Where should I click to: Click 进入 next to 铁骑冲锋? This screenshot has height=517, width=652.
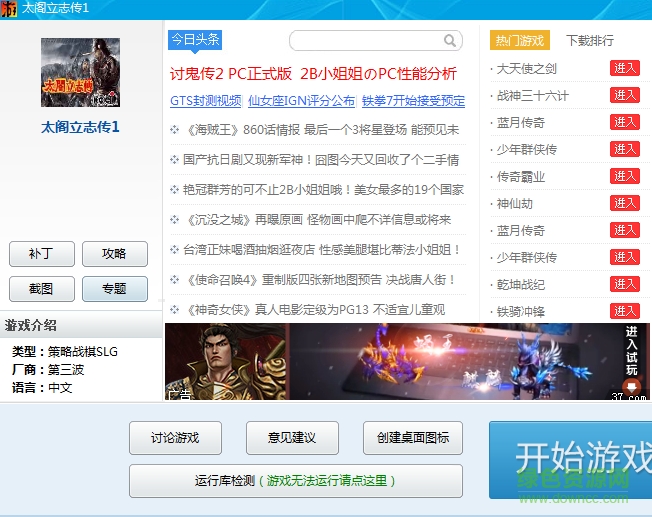coord(625,311)
